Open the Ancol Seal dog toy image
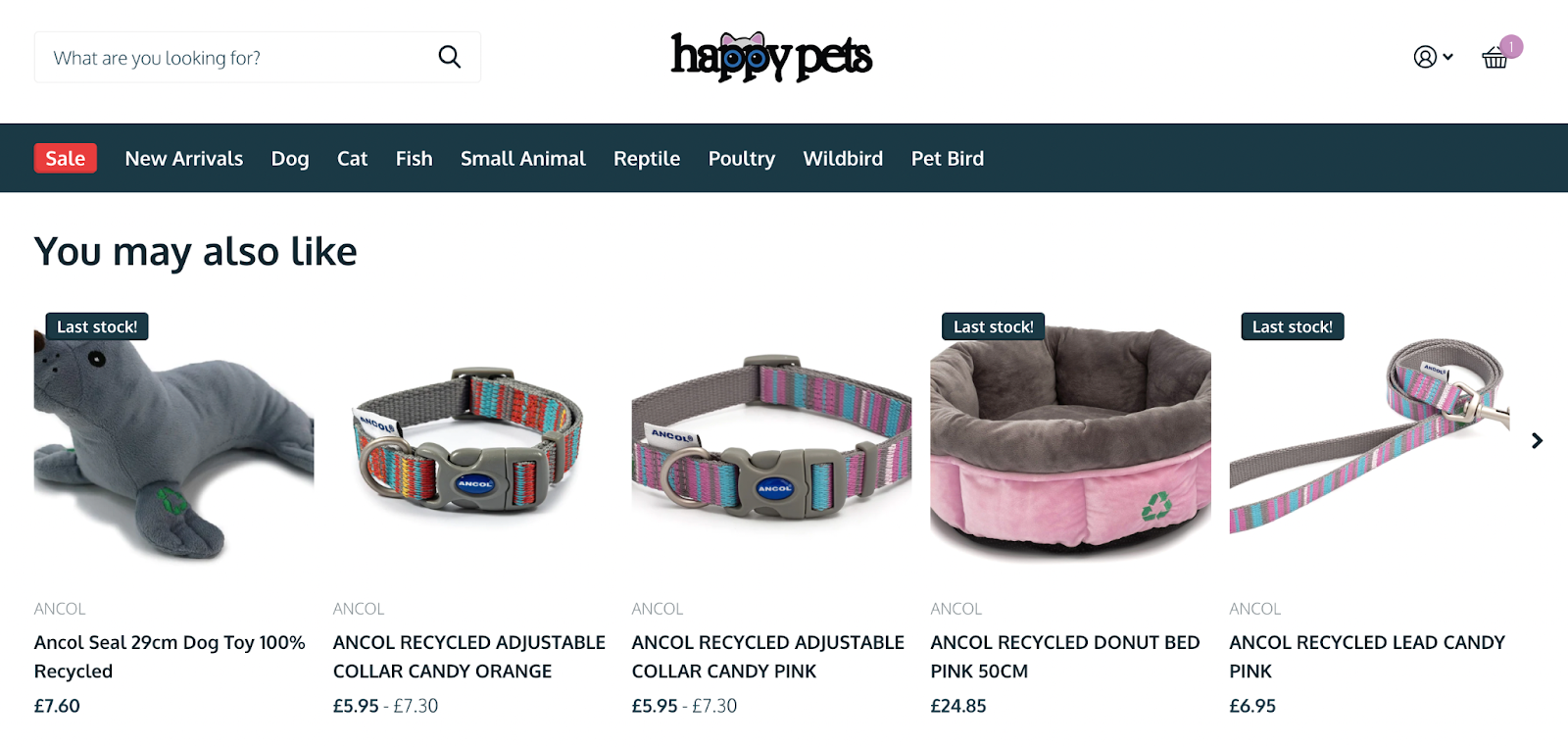The image size is (1568, 747). click(x=173, y=439)
